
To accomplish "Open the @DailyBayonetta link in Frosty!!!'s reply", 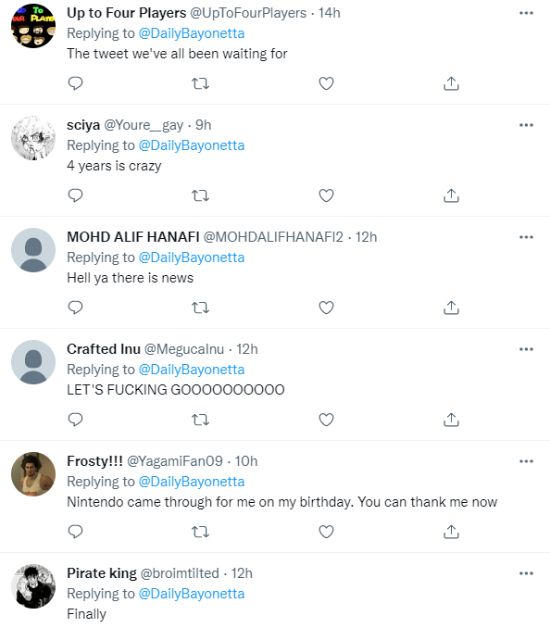I will [191, 481].
